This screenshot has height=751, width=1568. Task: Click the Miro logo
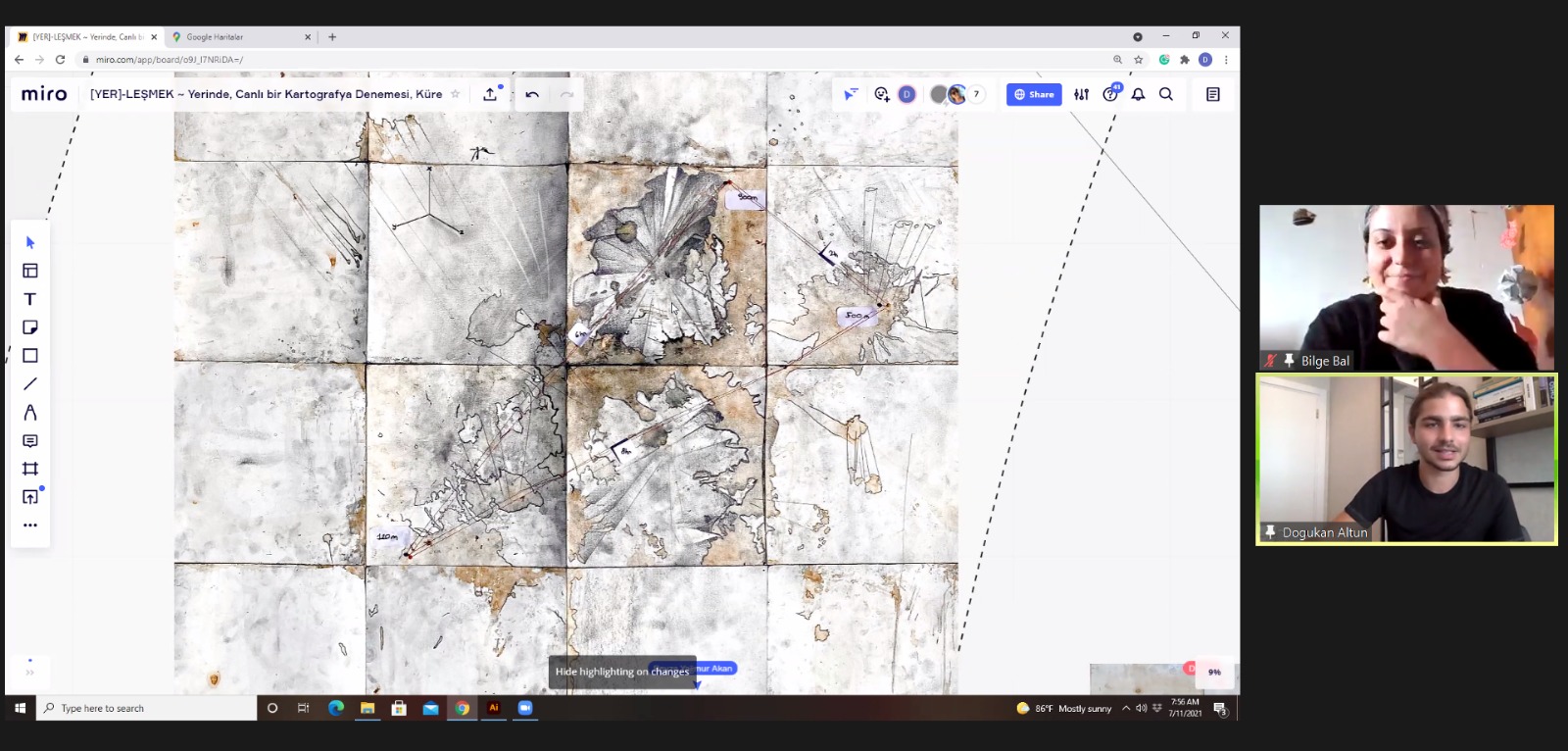tap(44, 94)
